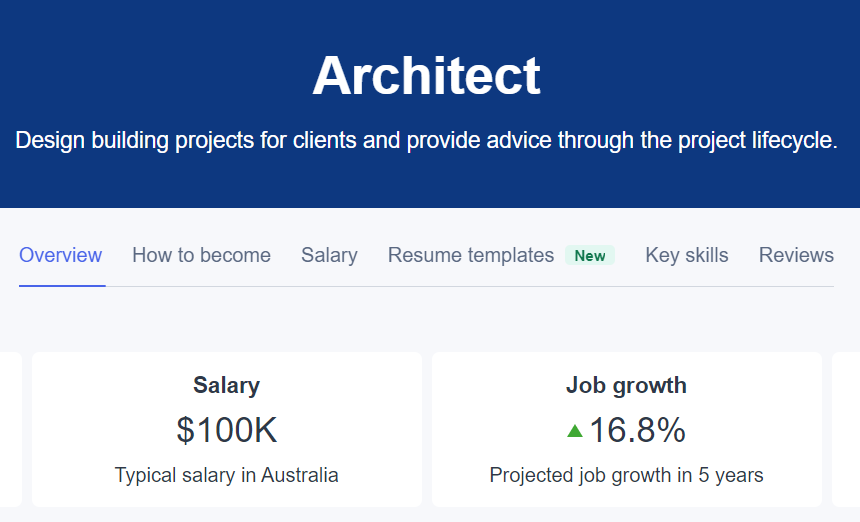
Task: Click the partially visible card at right edge
Action: pyautogui.click(x=848, y=430)
